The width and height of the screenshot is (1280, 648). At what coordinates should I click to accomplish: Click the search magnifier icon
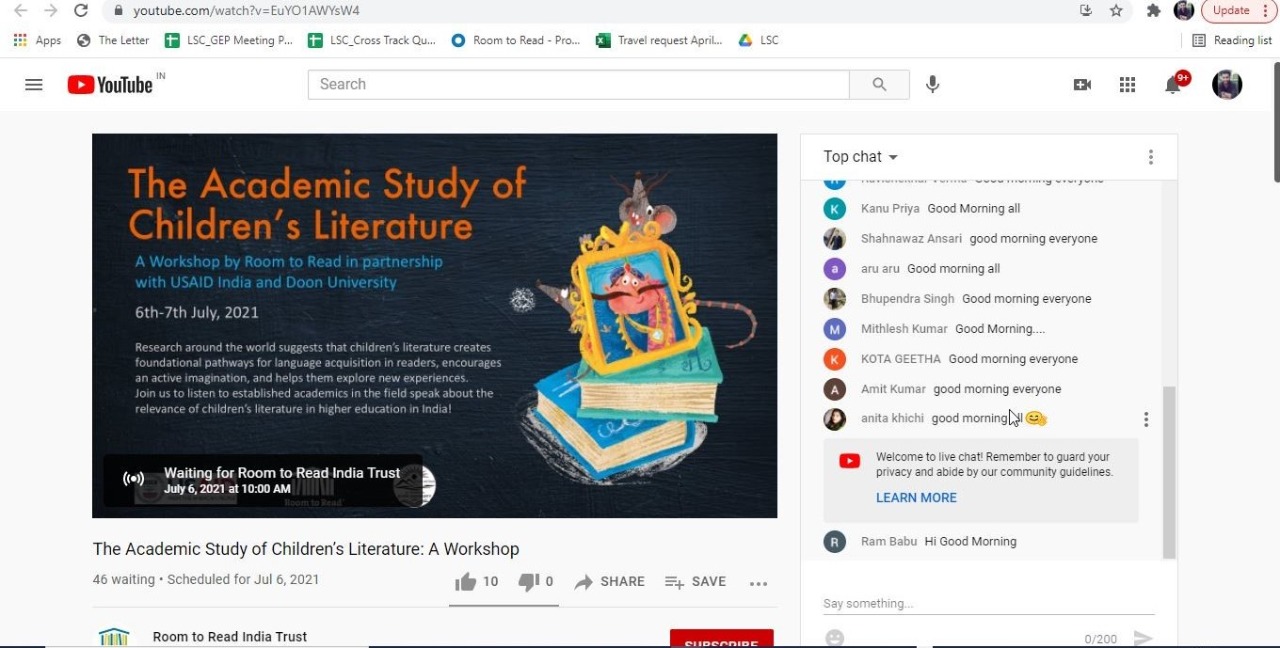pos(878,84)
